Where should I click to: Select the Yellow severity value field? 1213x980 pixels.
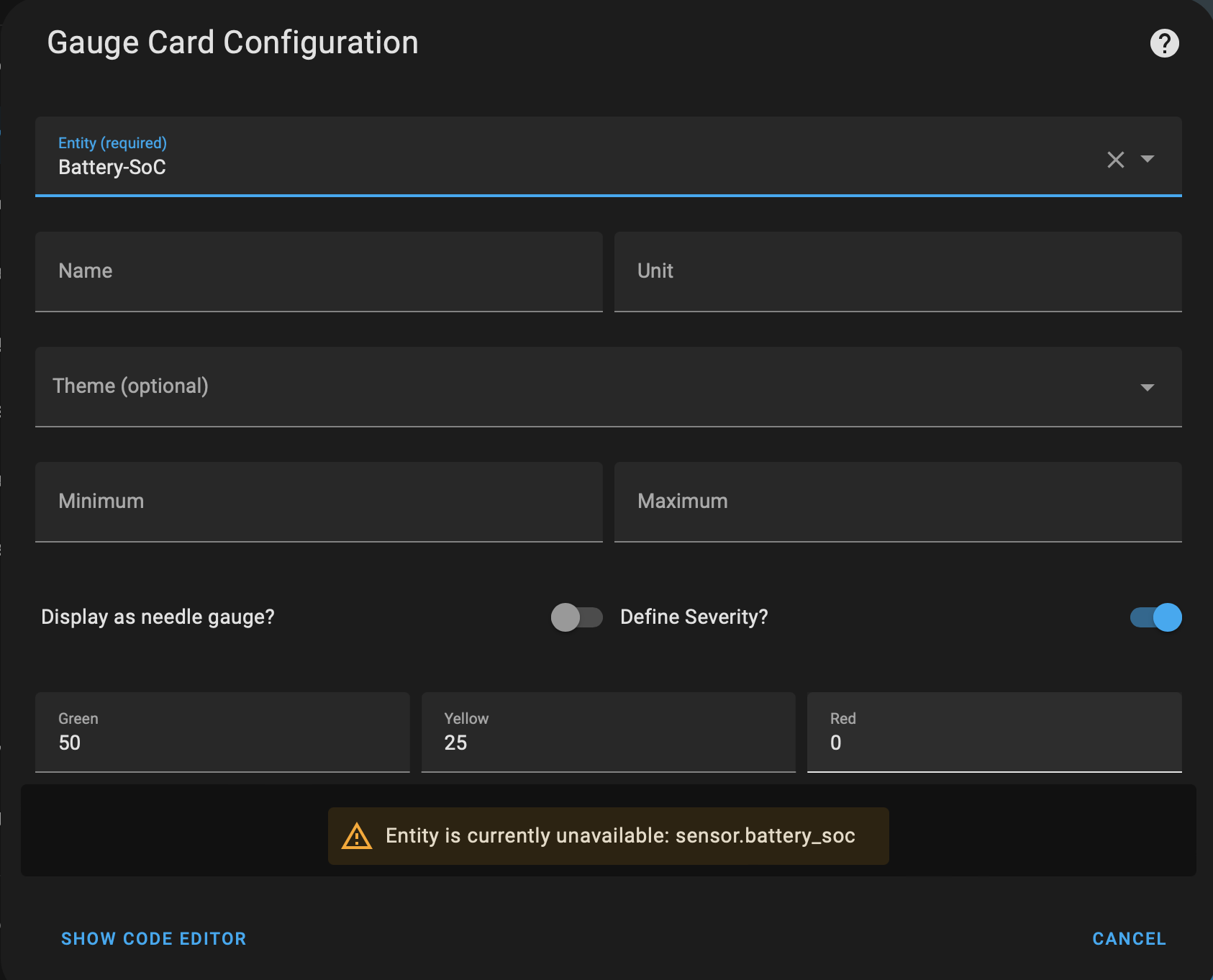(608, 742)
